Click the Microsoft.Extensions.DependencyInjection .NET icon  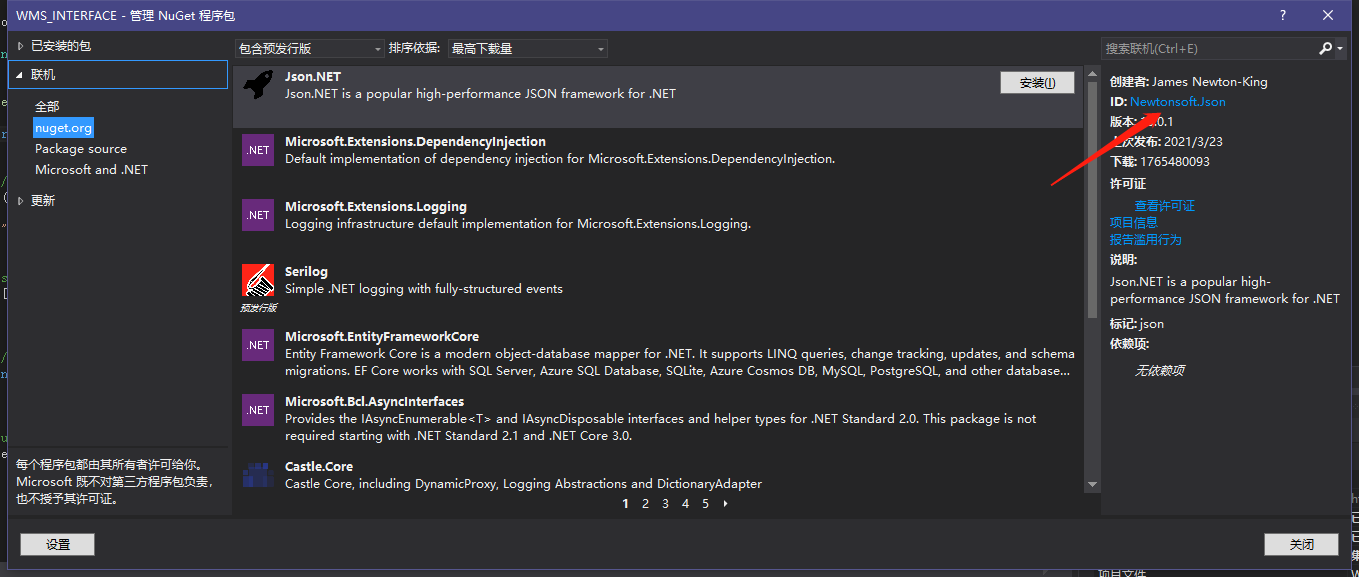pos(258,150)
